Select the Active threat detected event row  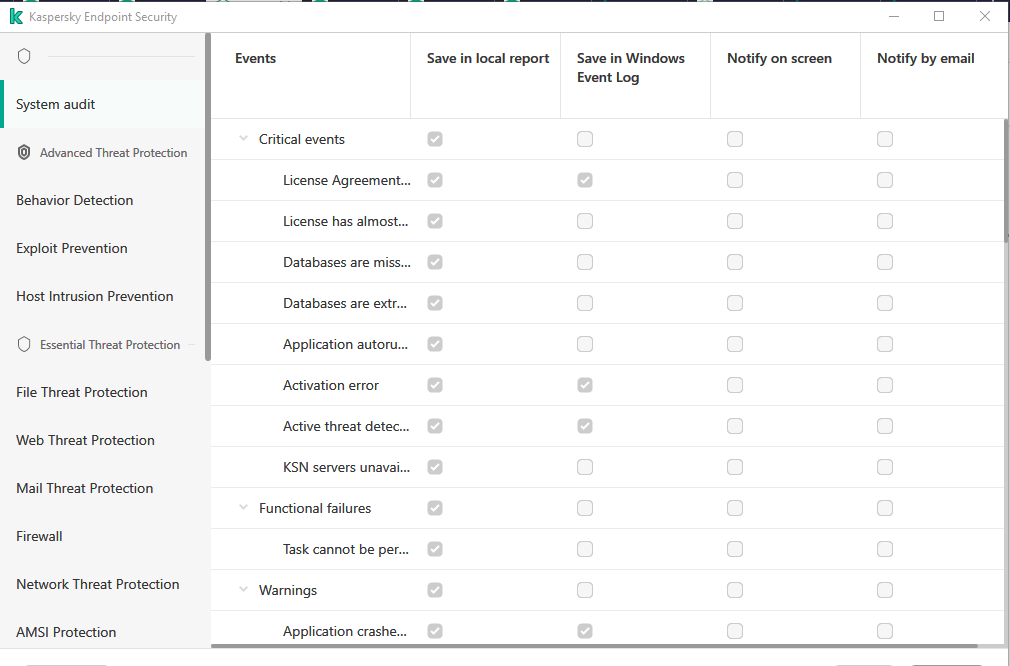point(346,426)
